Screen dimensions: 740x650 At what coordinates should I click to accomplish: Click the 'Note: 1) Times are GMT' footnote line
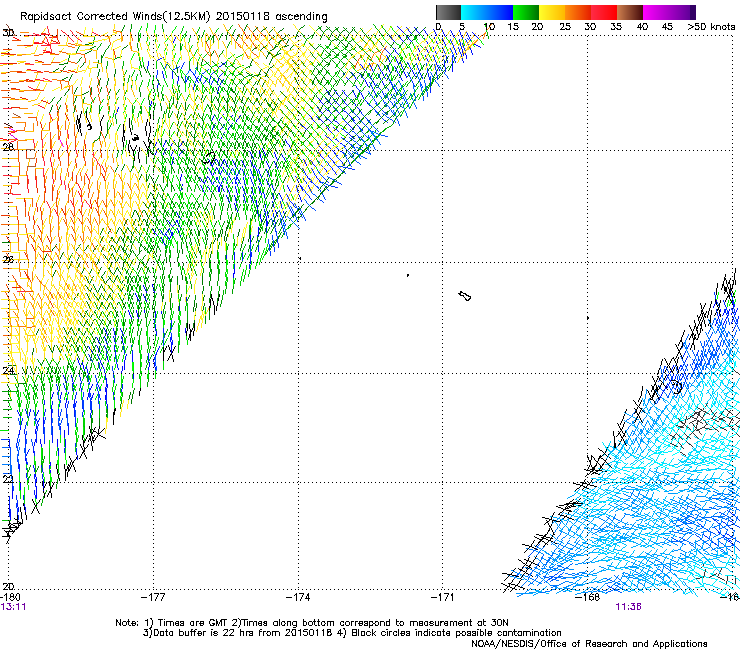click(312, 623)
